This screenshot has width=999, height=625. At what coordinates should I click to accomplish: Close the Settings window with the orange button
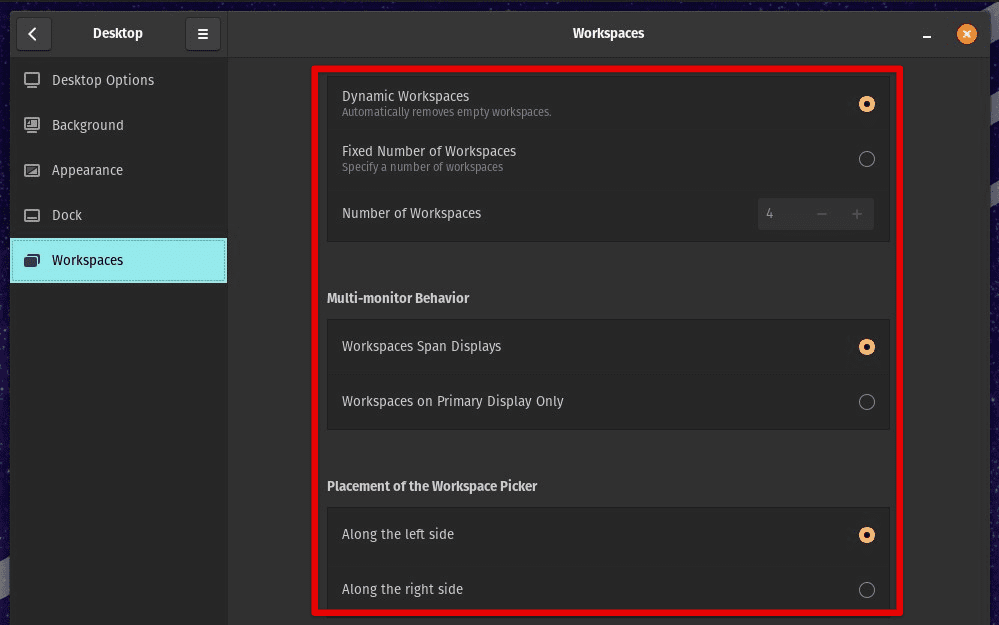[x=967, y=34]
